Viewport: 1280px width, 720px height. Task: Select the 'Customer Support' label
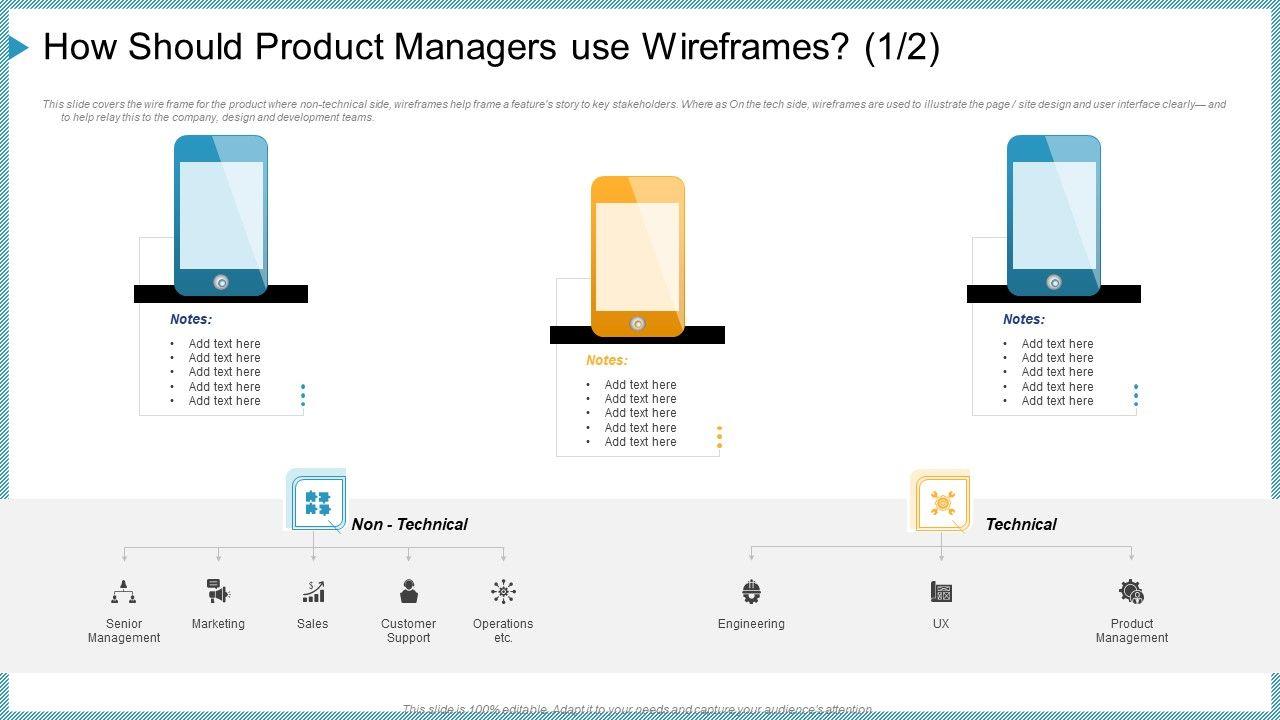click(408, 631)
